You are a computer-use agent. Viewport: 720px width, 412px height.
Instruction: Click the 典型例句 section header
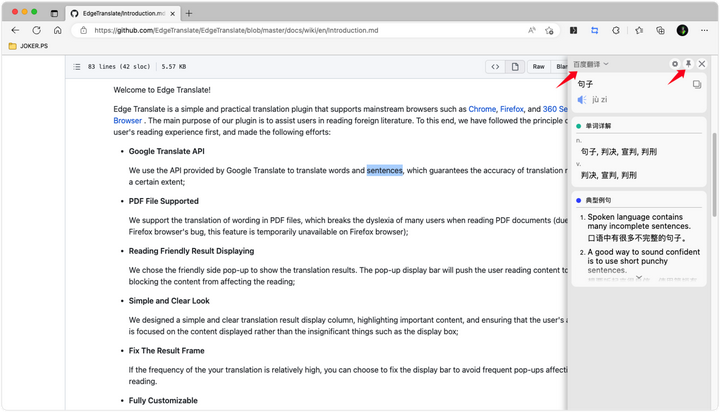pyautogui.click(x=598, y=200)
